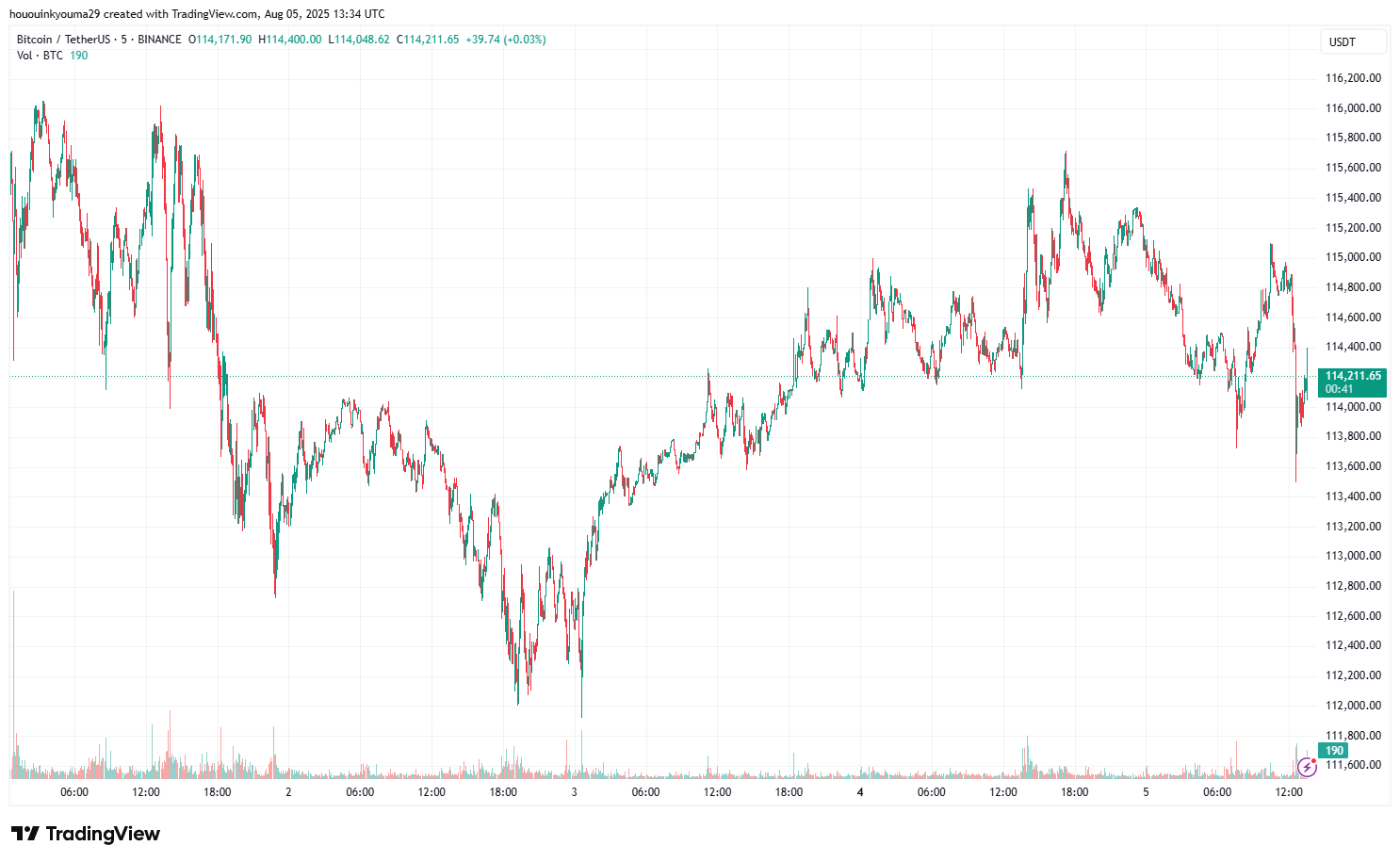The image size is (1400, 862).
Task: Click date marker 2 on the time axis
Action: 288,792
